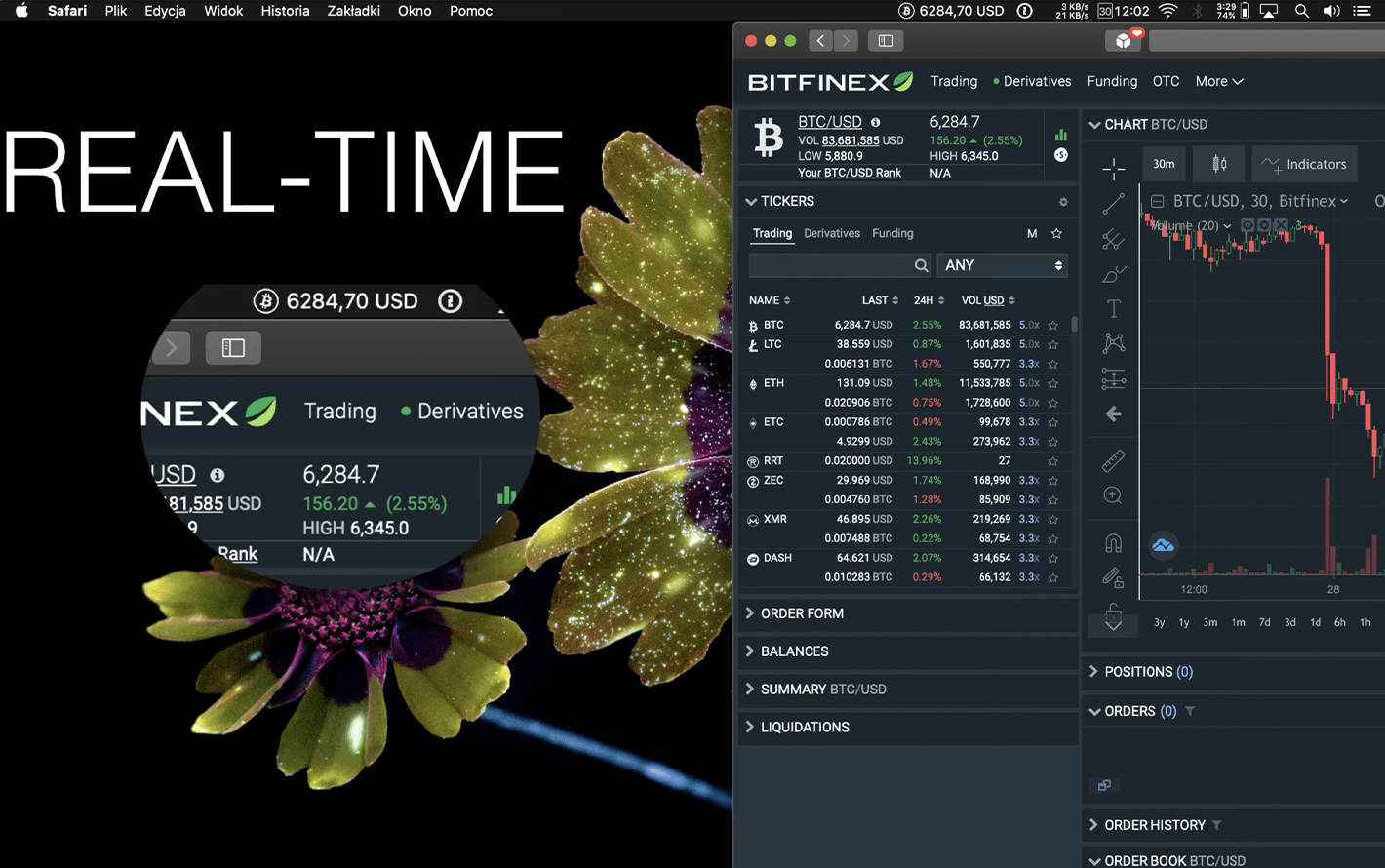Switch to Funding tab in Tickers panel
The width and height of the screenshot is (1385, 868).
892,234
